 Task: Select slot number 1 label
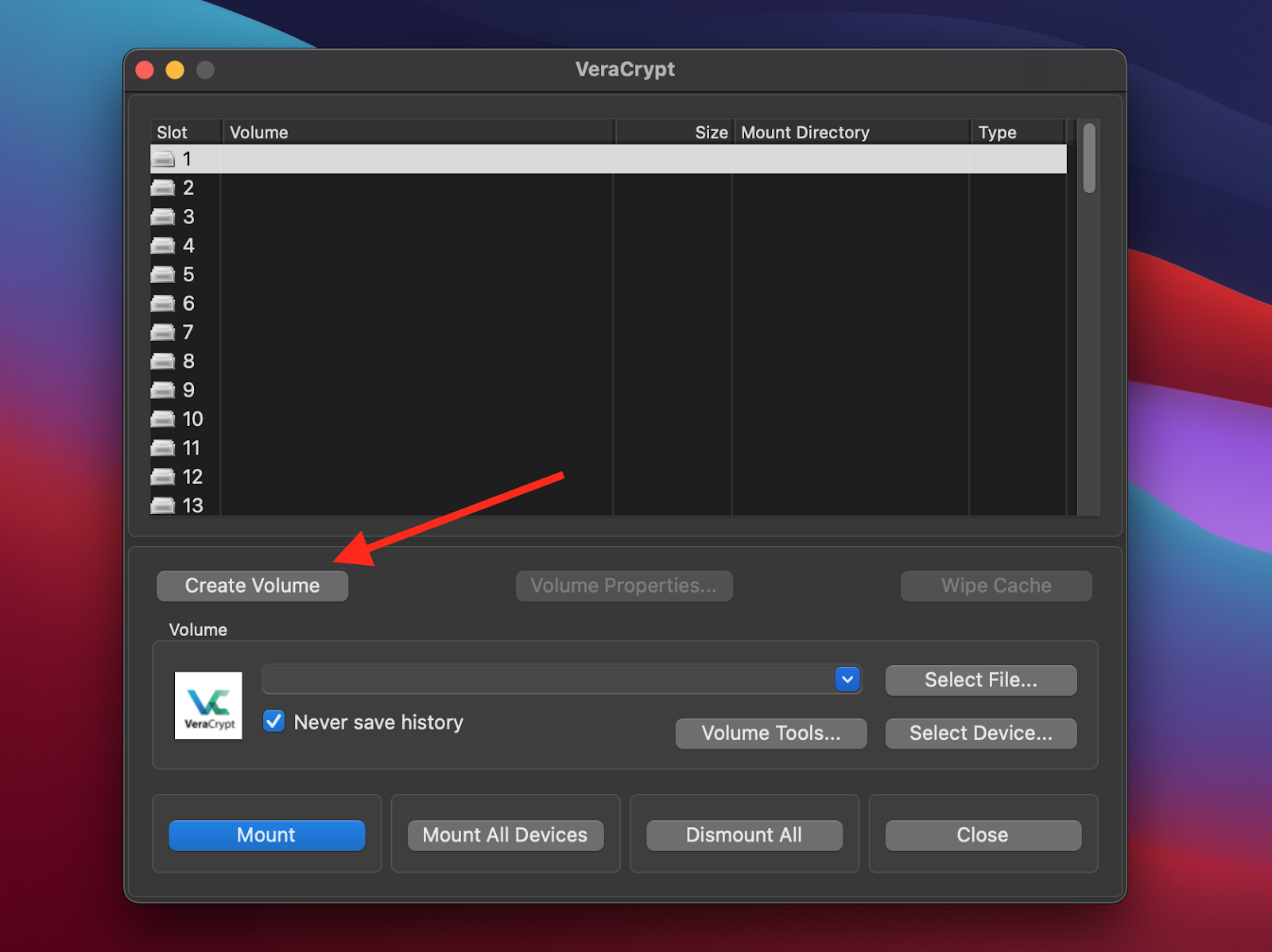(x=188, y=159)
